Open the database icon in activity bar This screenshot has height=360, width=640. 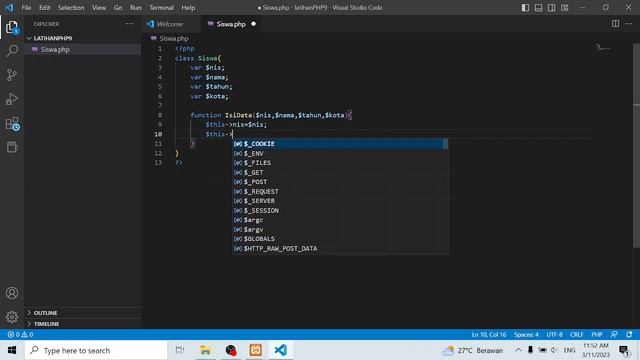point(12,147)
